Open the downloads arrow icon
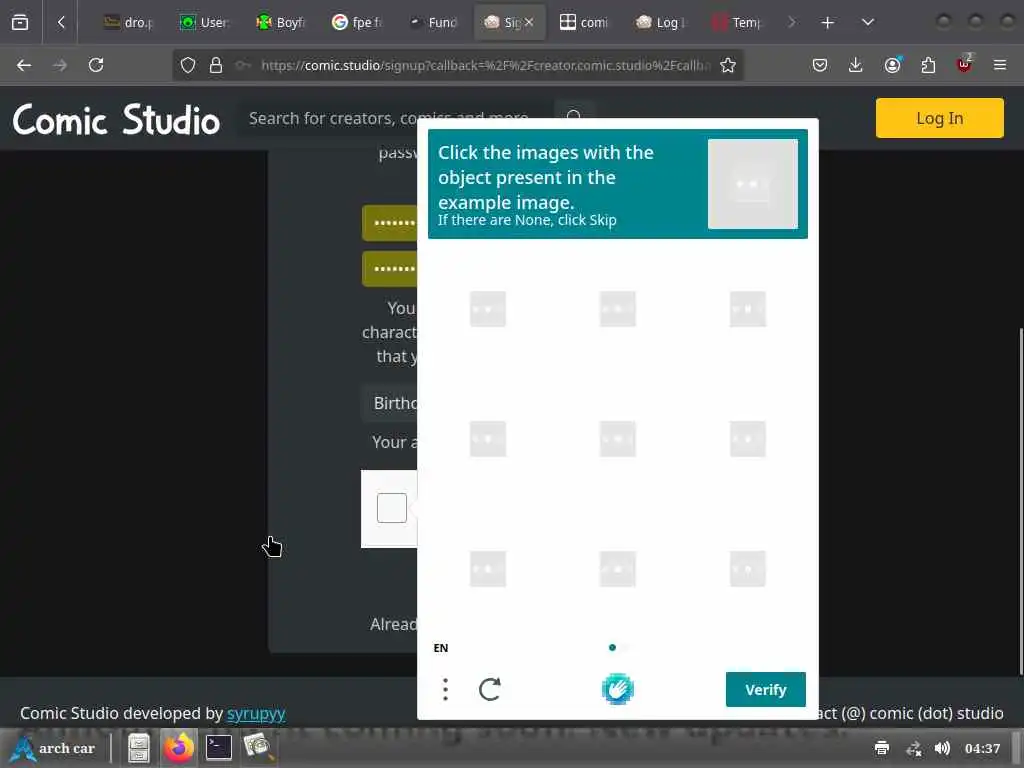The width and height of the screenshot is (1024, 768). (x=856, y=65)
